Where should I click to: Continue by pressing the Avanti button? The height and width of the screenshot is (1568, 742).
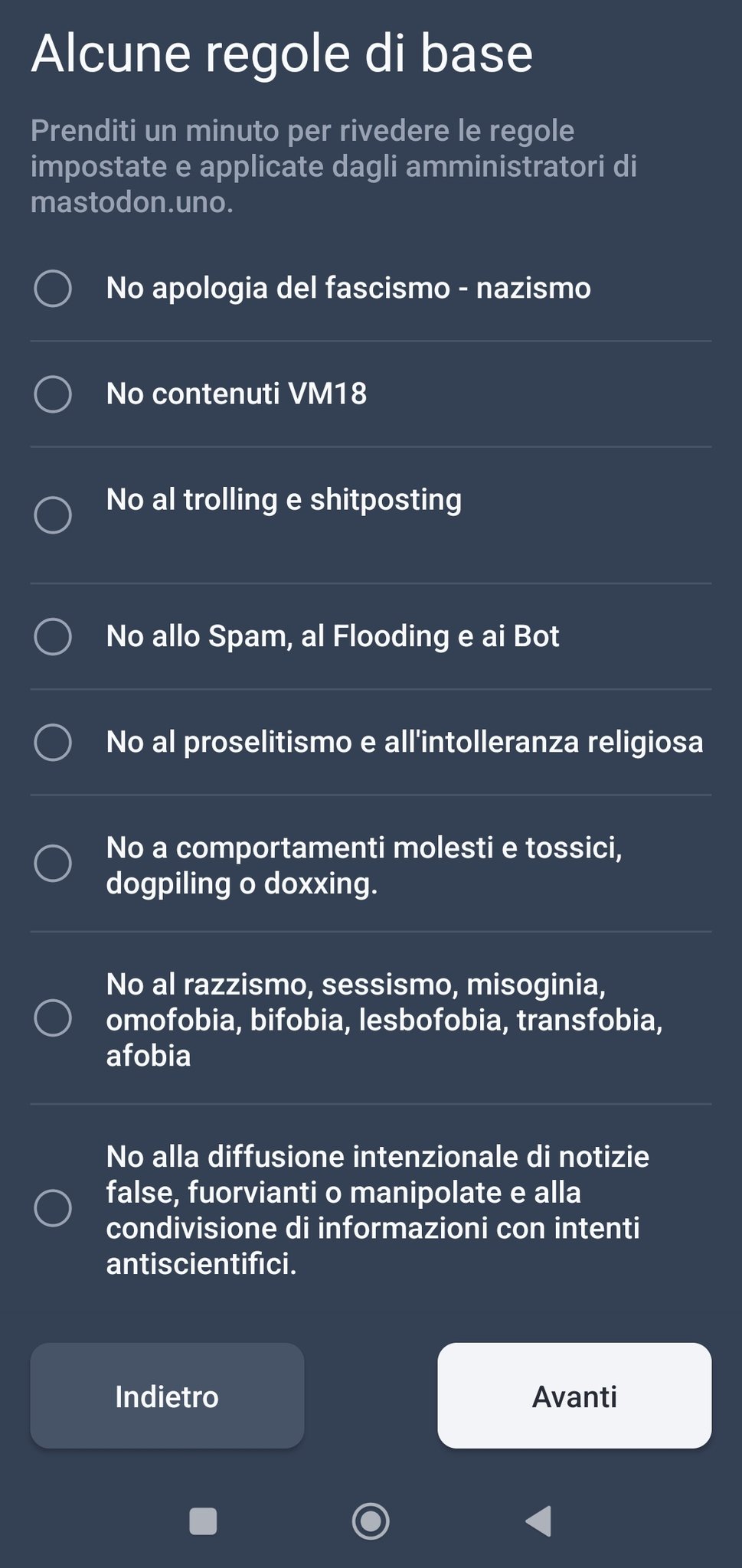(x=574, y=1396)
